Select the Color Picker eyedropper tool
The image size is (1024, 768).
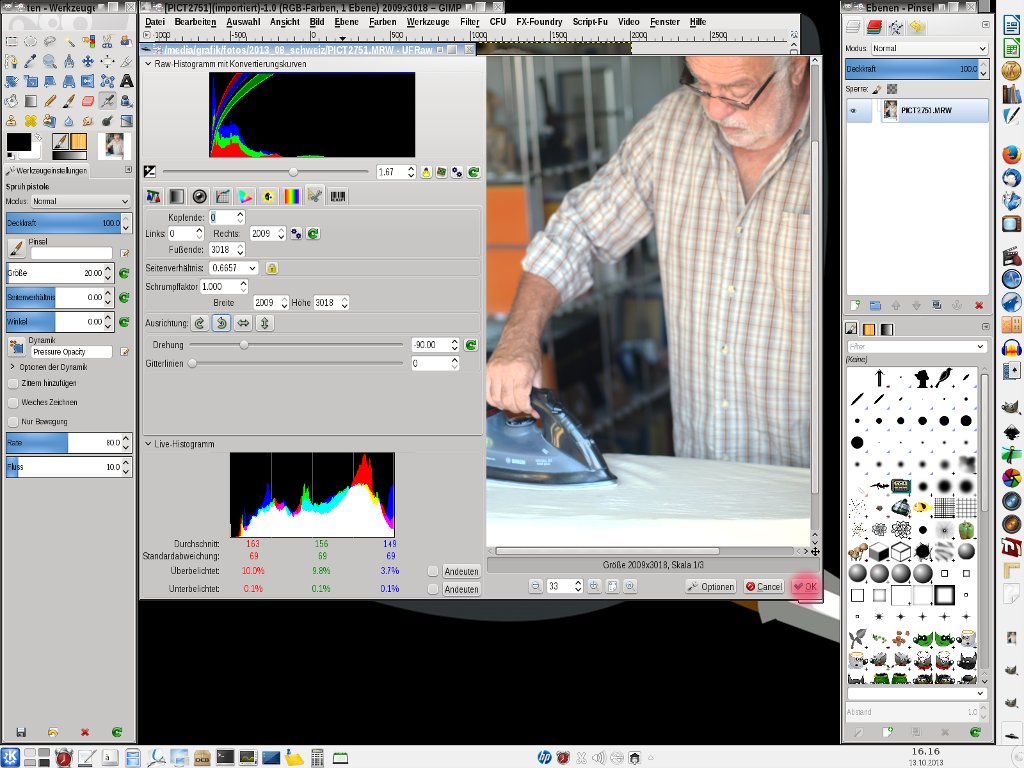point(30,61)
